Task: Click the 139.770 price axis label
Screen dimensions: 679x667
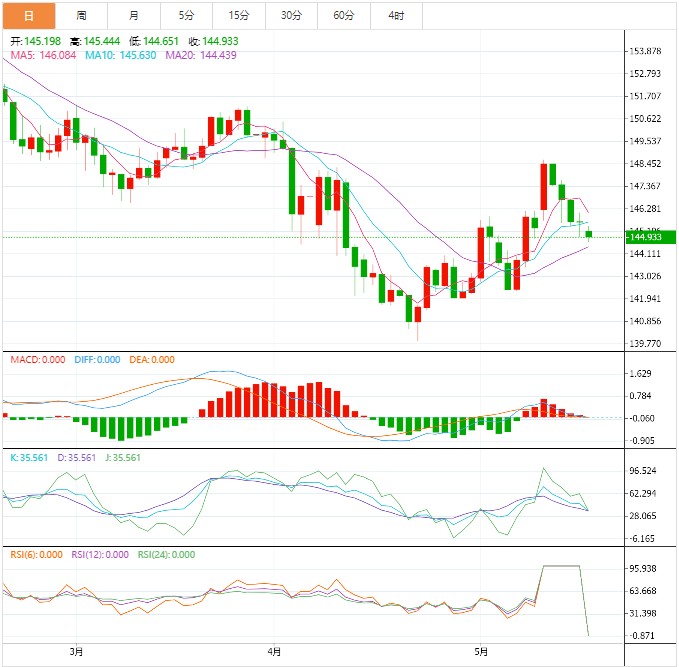Action: pyautogui.click(x=645, y=344)
